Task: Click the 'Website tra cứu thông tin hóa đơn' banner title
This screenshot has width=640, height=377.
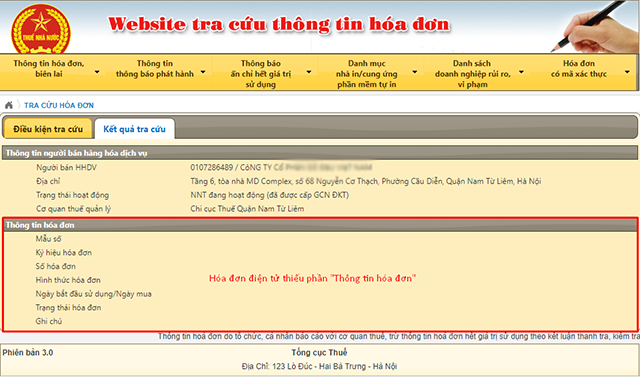Action: pos(279,24)
